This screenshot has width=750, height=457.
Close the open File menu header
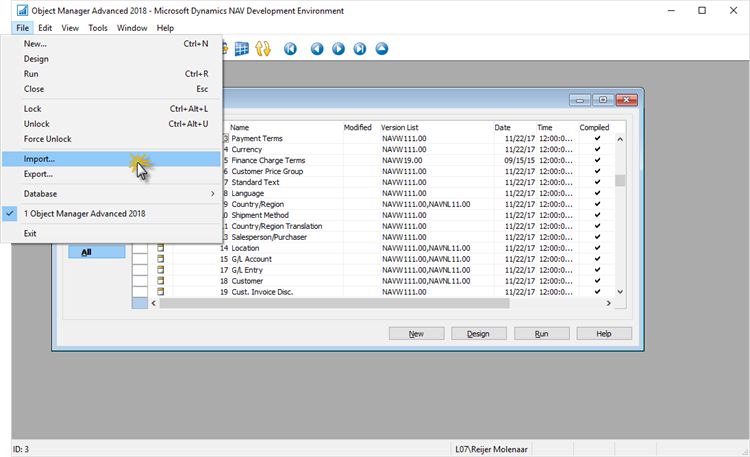[22, 28]
